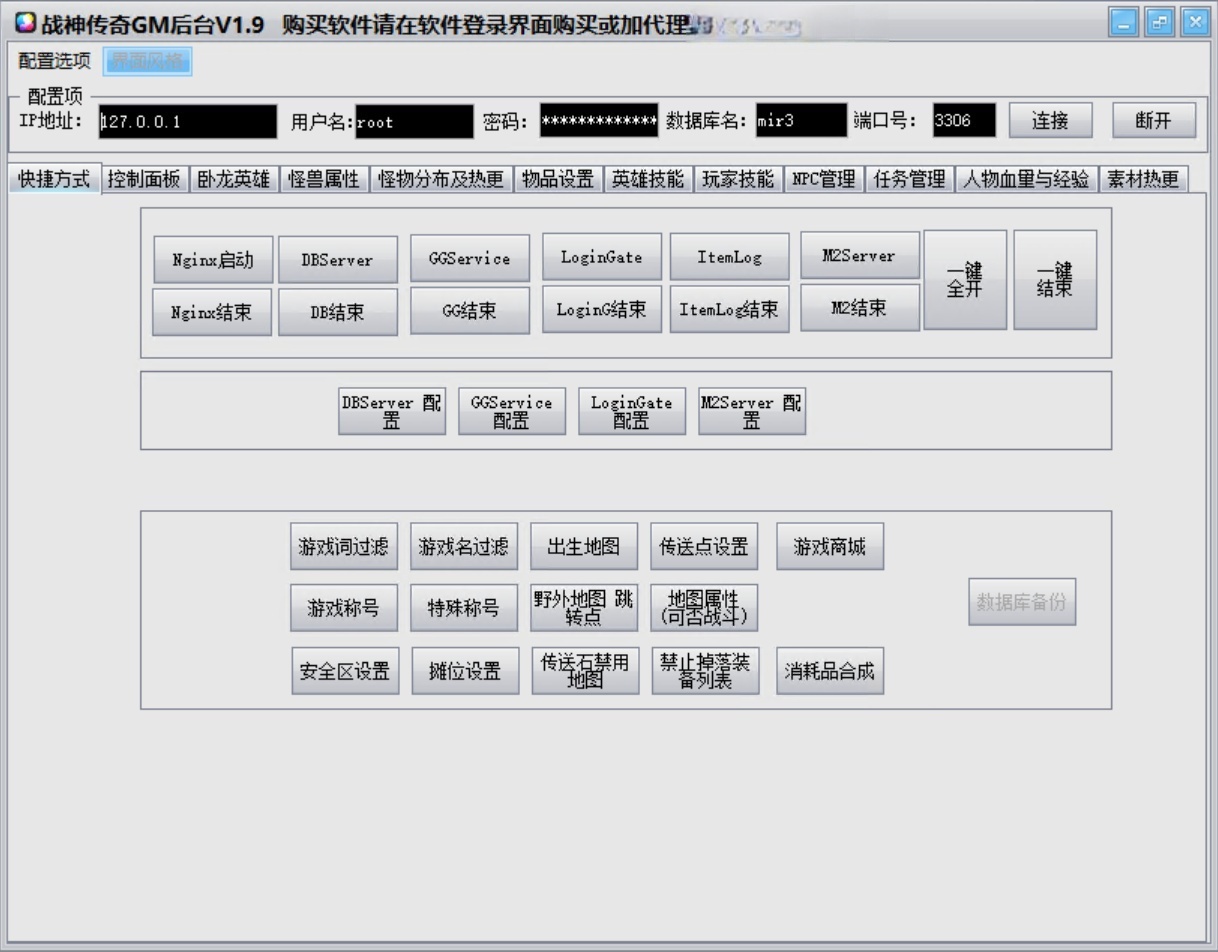Click the DBServer start button
This screenshot has height=952, width=1218.
click(x=338, y=259)
